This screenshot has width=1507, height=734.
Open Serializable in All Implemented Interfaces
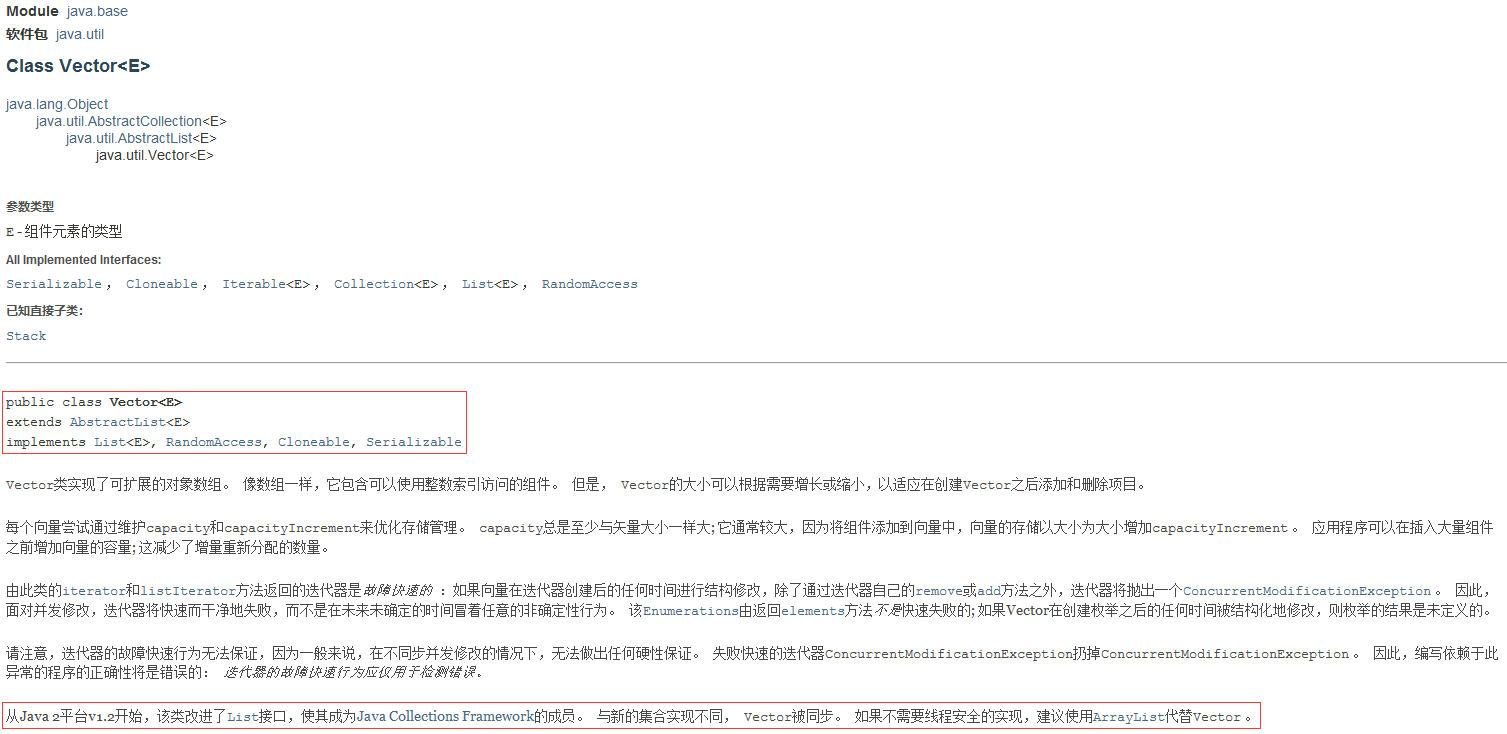(54, 284)
